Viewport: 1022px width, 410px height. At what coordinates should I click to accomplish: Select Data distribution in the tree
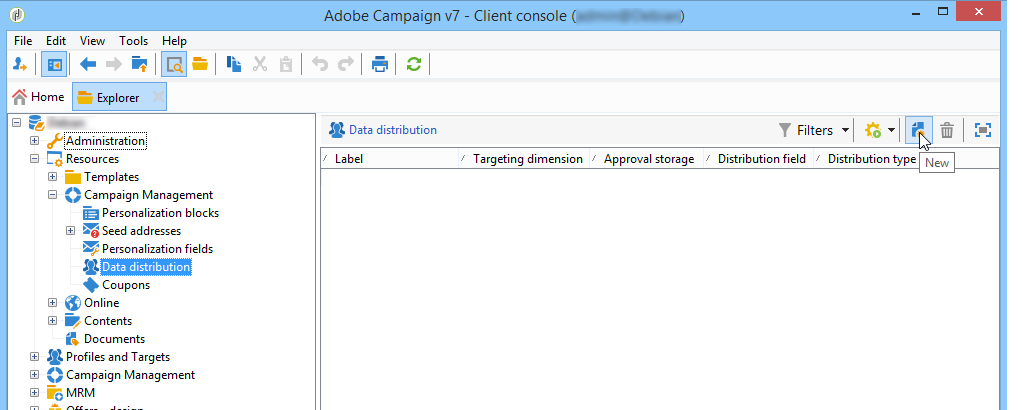click(146, 267)
